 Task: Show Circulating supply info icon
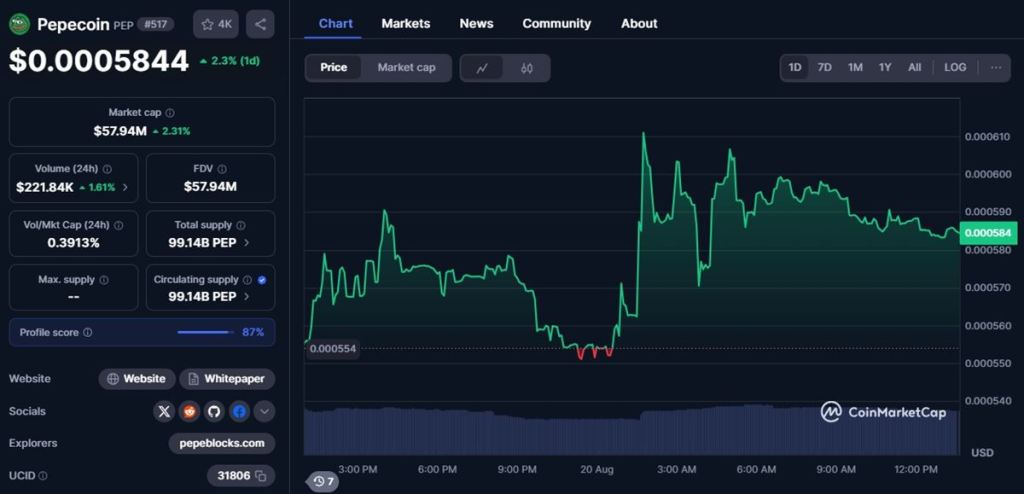[x=247, y=280]
